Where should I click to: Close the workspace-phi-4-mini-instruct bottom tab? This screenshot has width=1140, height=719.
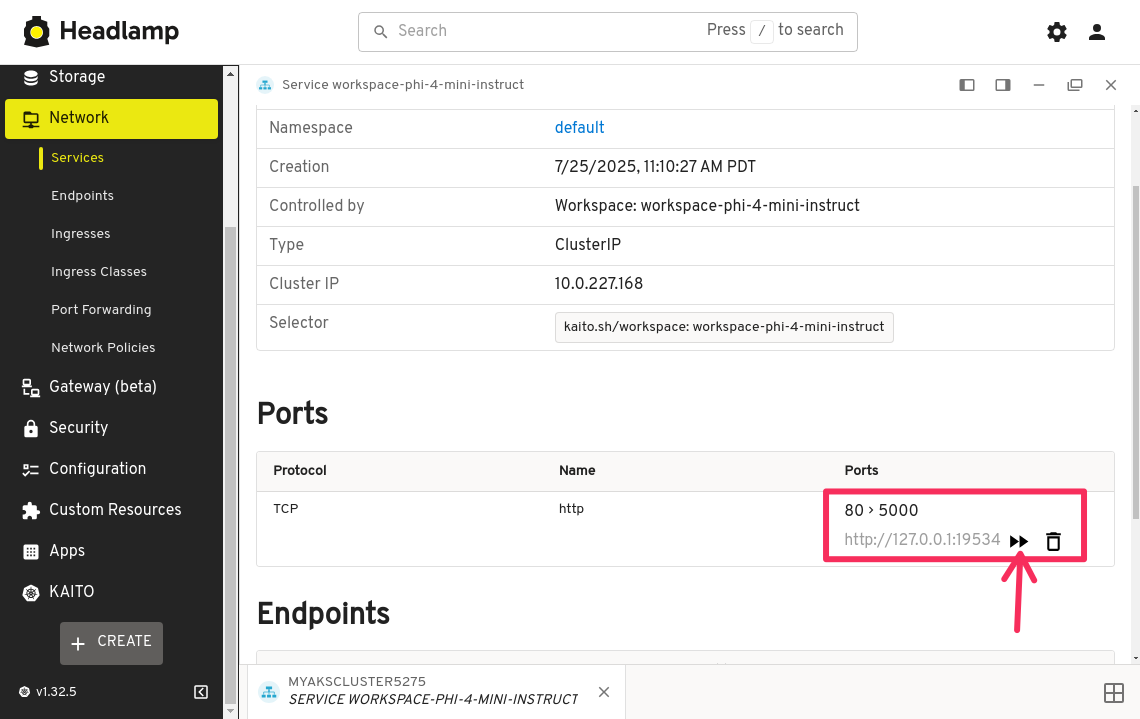point(604,692)
